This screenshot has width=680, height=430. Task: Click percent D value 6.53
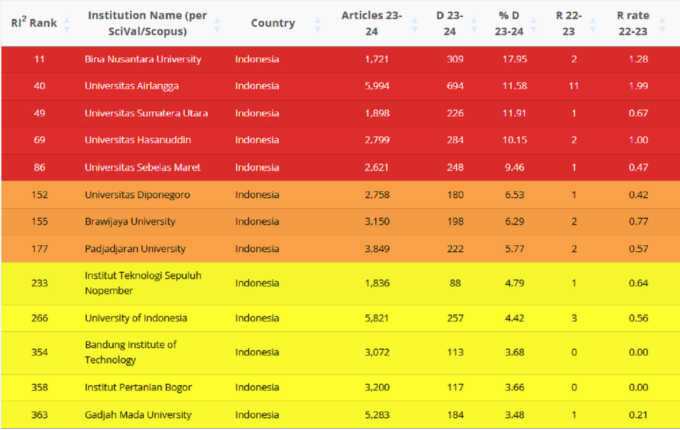point(515,195)
